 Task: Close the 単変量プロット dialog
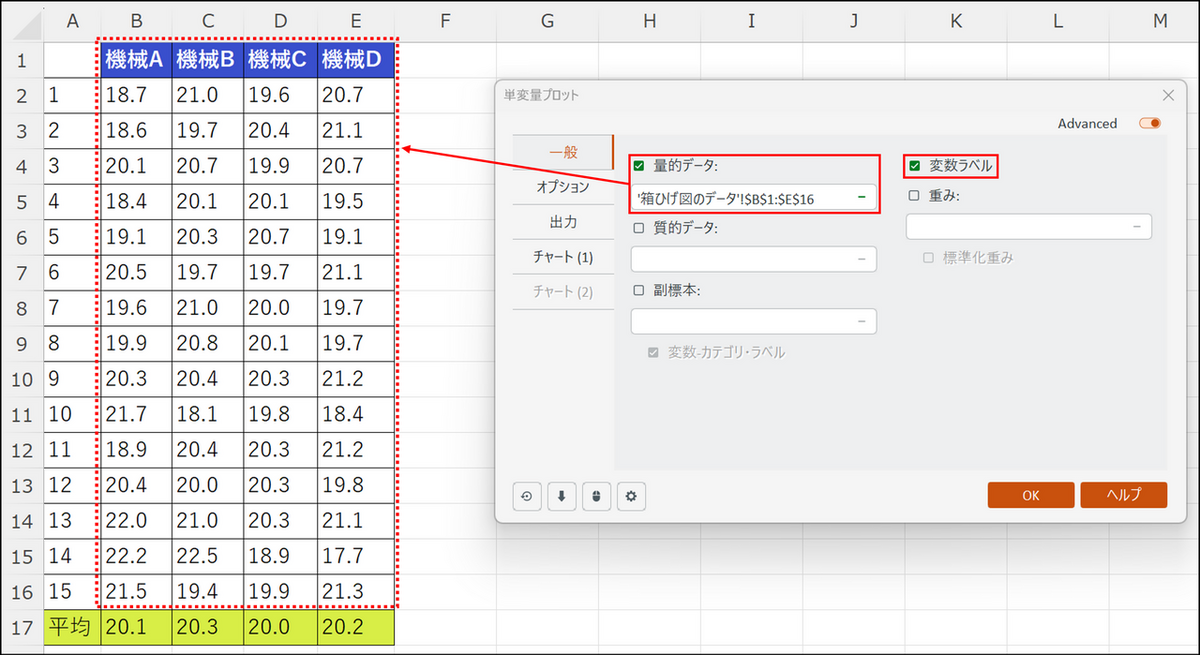(1168, 95)
